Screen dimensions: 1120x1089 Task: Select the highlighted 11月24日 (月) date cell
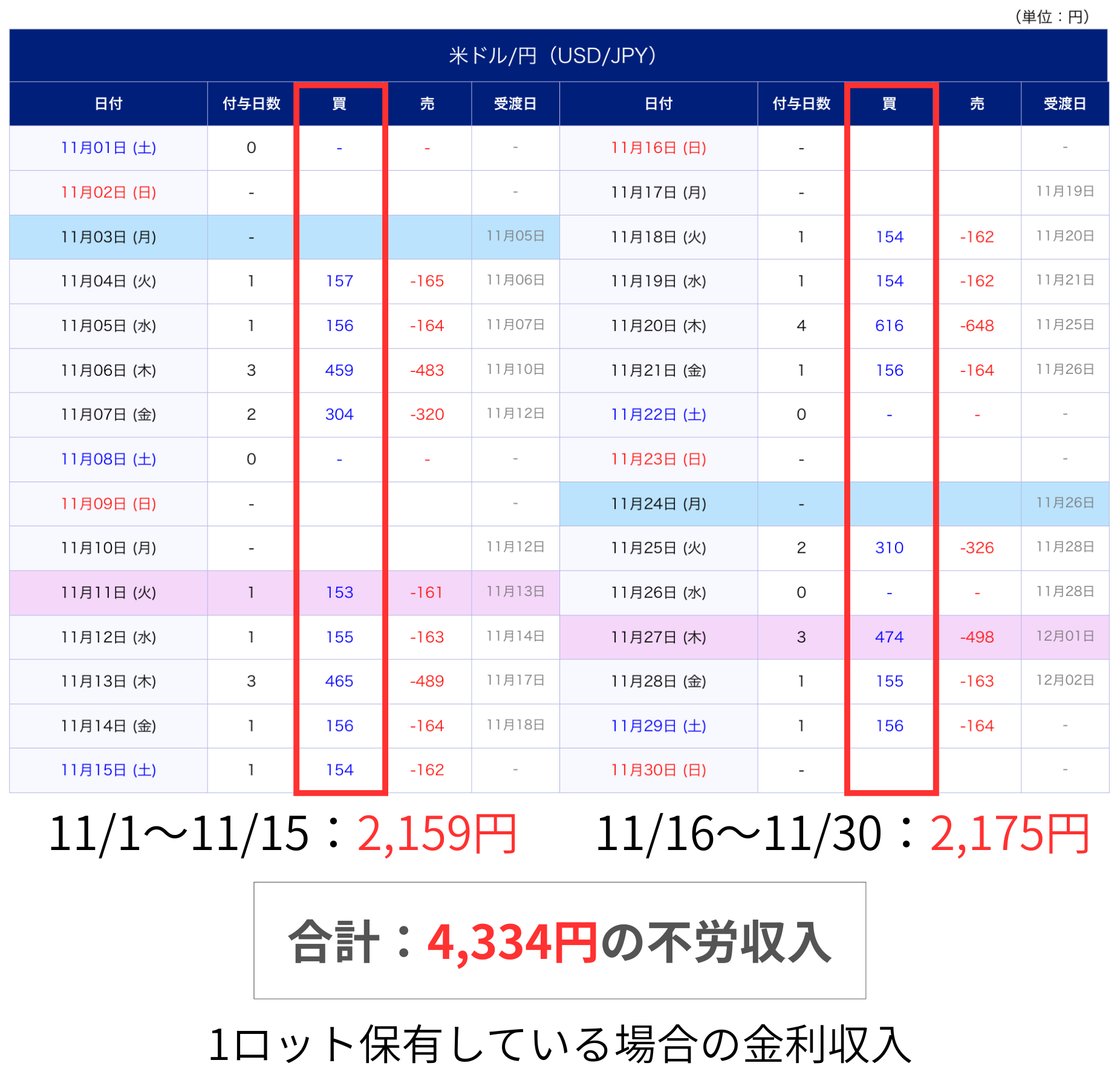(659, 504)
